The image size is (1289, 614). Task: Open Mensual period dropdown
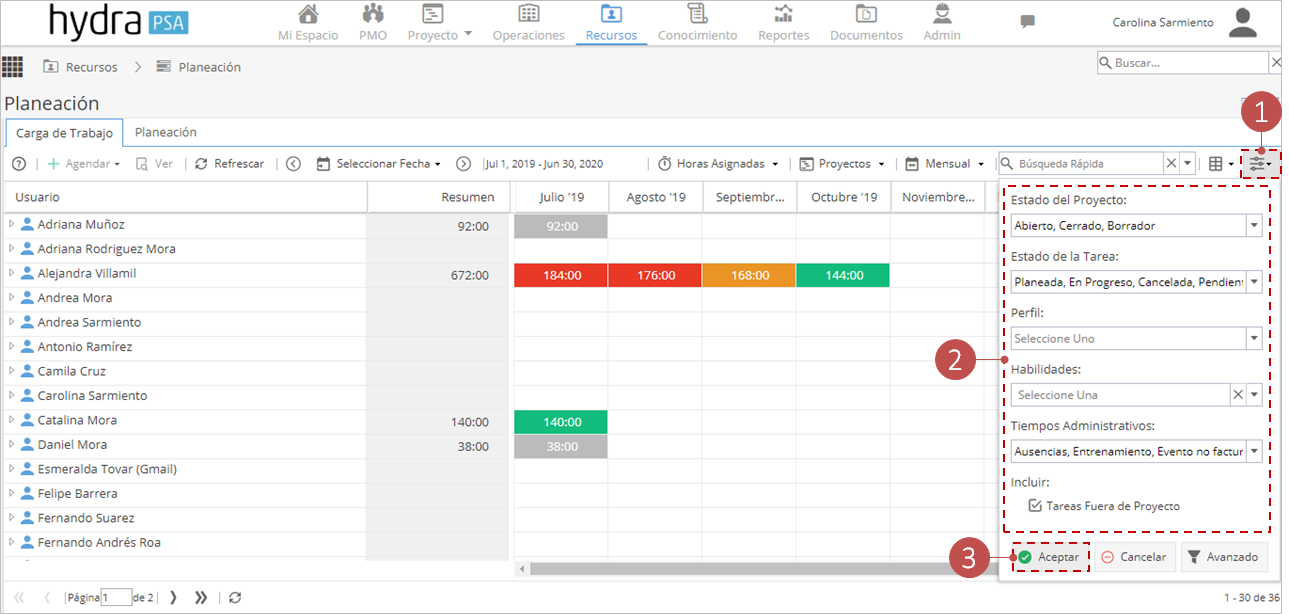point(945,164)
